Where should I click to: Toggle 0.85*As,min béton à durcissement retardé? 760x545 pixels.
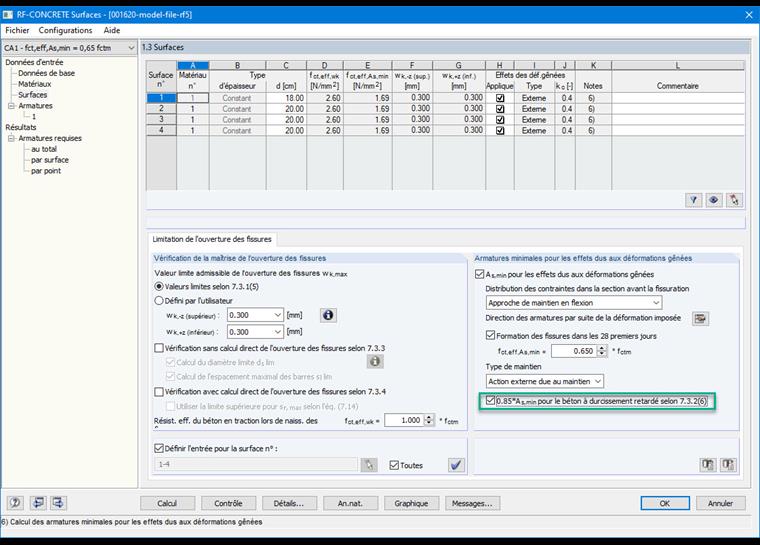pos(490,401)
